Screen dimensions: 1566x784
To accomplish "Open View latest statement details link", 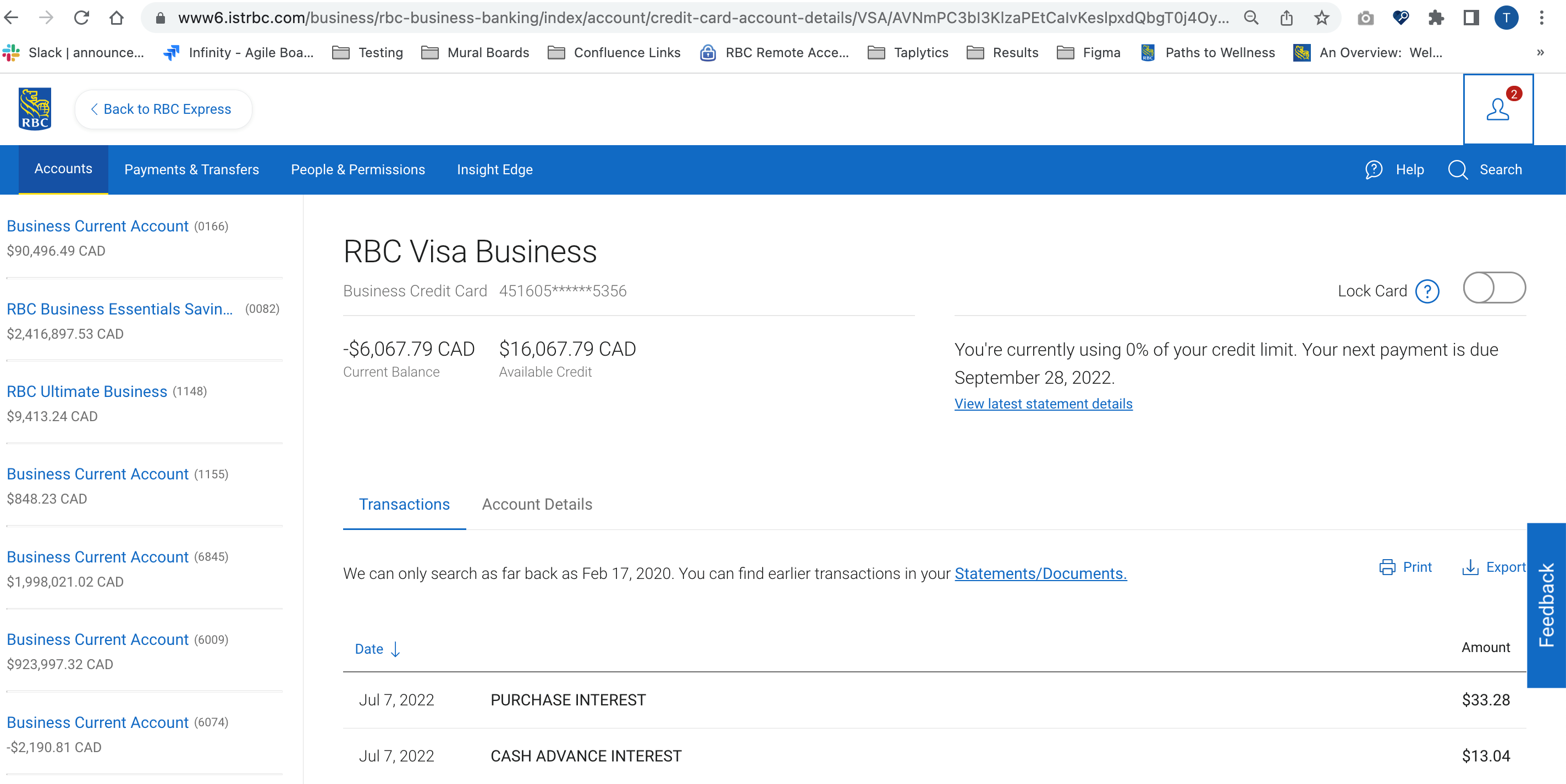I will coord(1043,404).
